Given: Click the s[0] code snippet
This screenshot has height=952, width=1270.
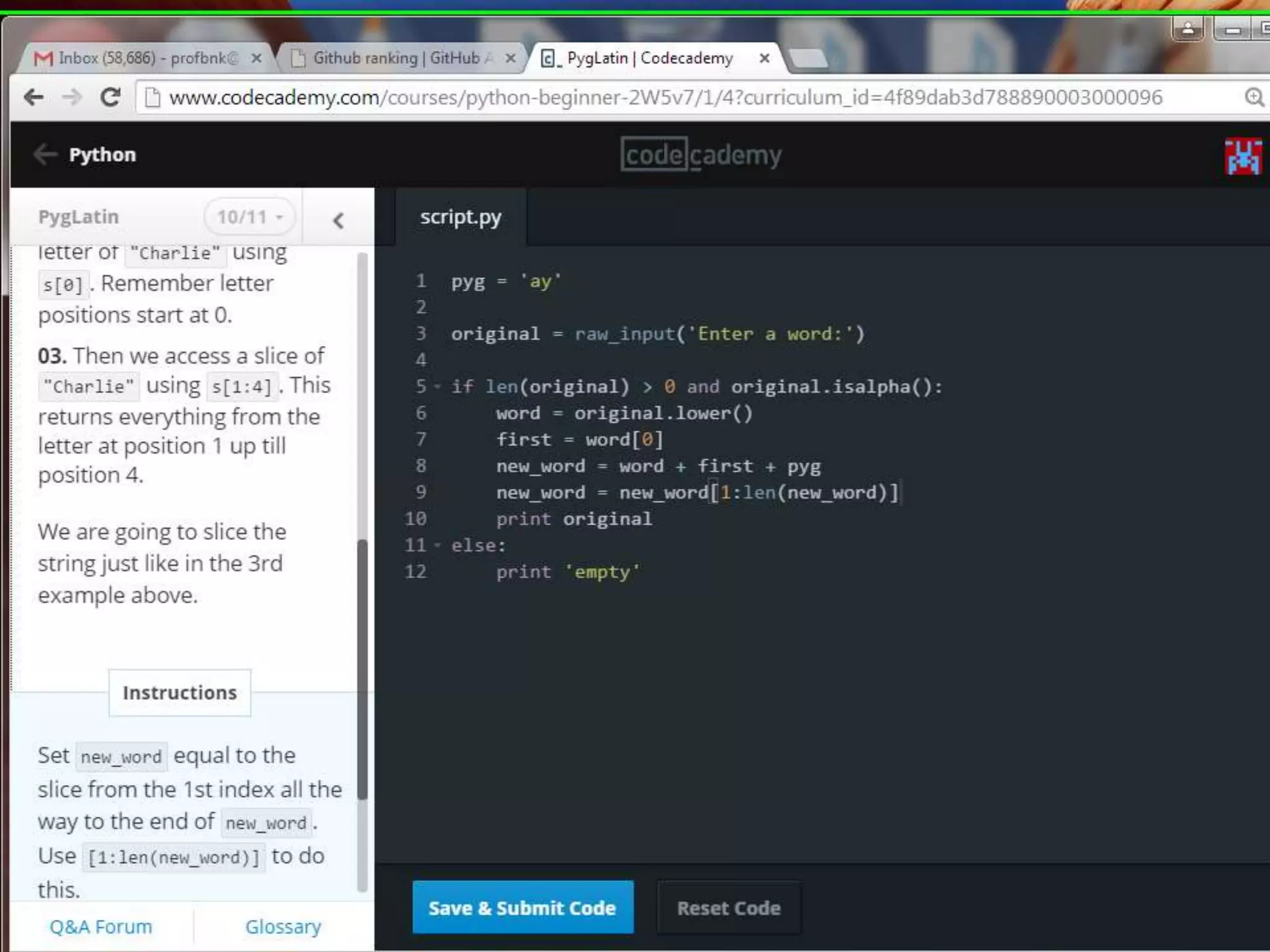Looking at the screenshot, I should (63, 285).
